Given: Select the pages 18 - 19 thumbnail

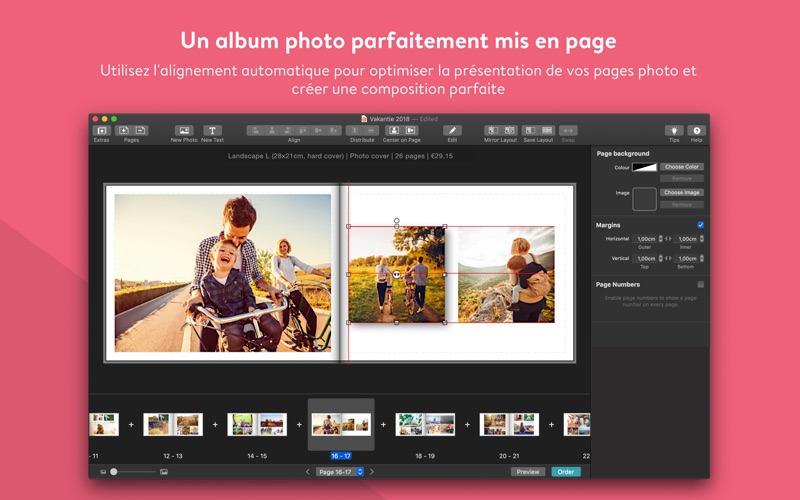Looking at the screenshot, I should pyautogui.click(x=425, y=424).
